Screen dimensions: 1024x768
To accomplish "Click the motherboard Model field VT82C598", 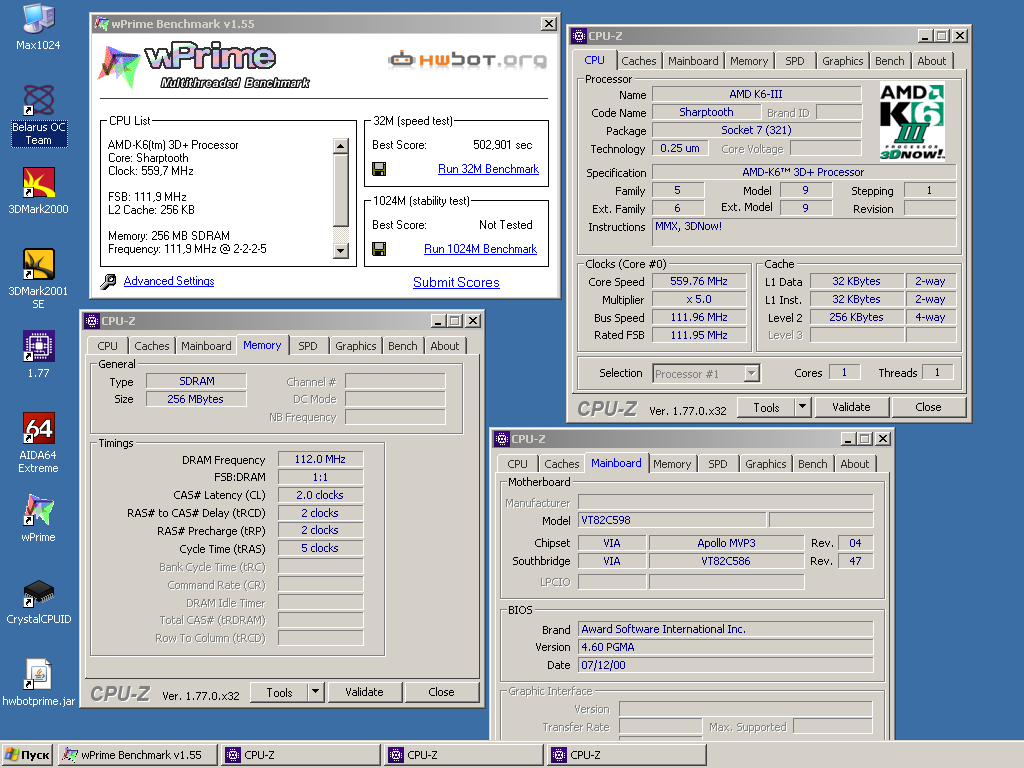I will [x=672, y=520].
